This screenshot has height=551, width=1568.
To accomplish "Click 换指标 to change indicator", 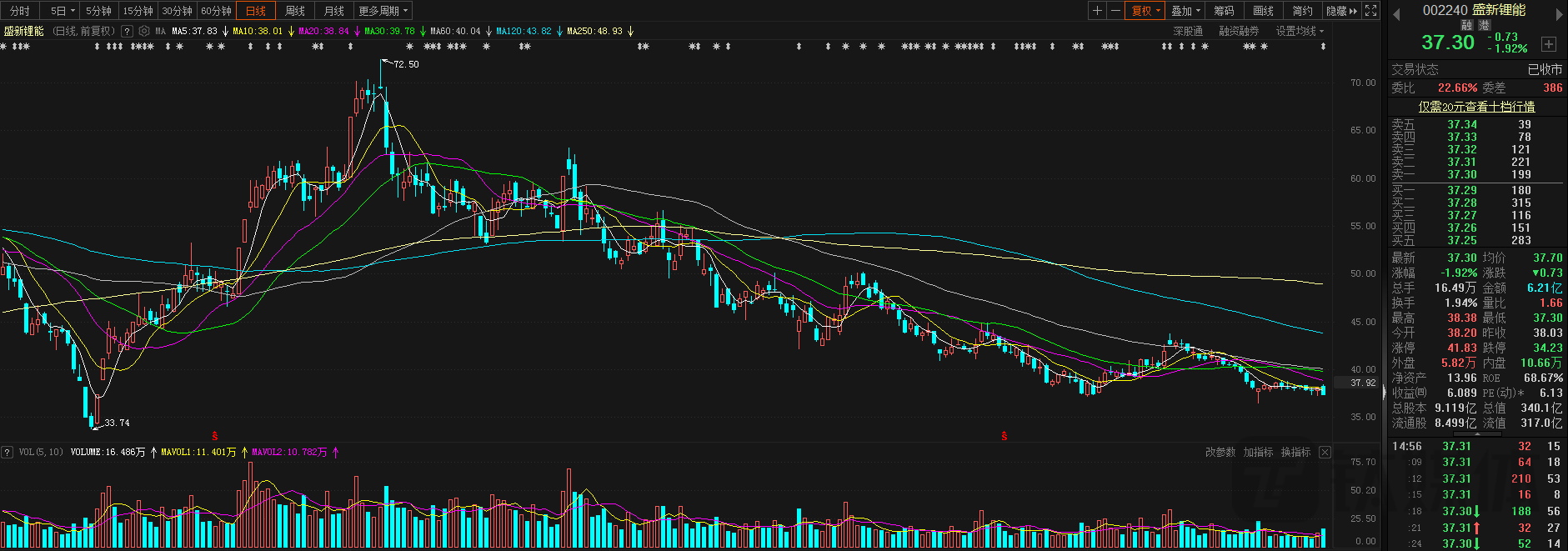I will click(x=1295, y=452).
